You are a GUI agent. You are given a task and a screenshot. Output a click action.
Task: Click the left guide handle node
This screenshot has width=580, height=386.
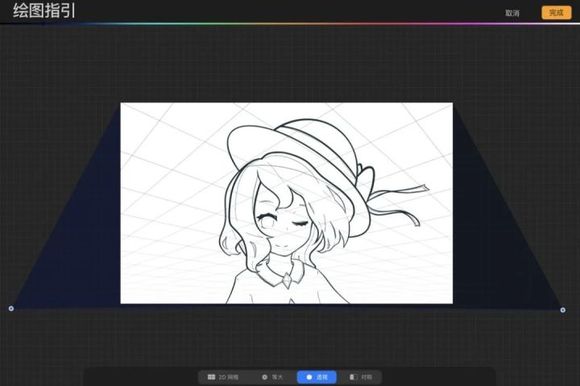coord(11,308)
